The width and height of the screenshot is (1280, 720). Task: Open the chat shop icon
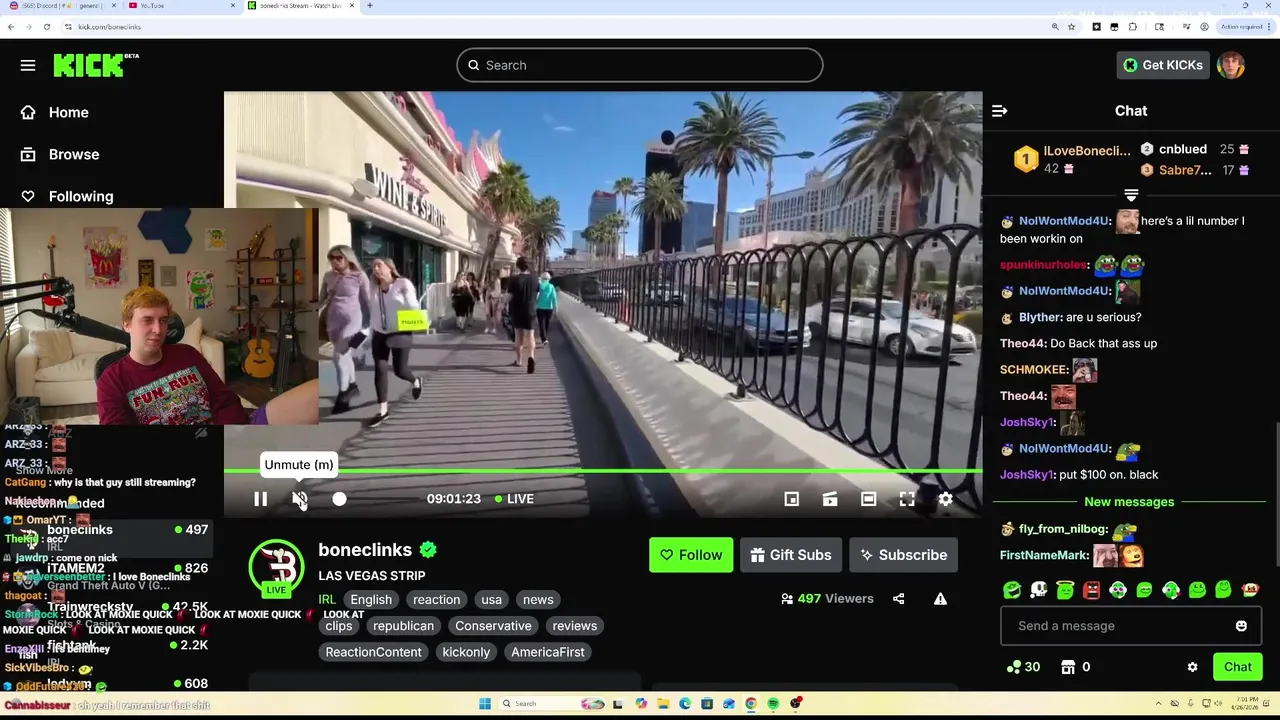1068,667
